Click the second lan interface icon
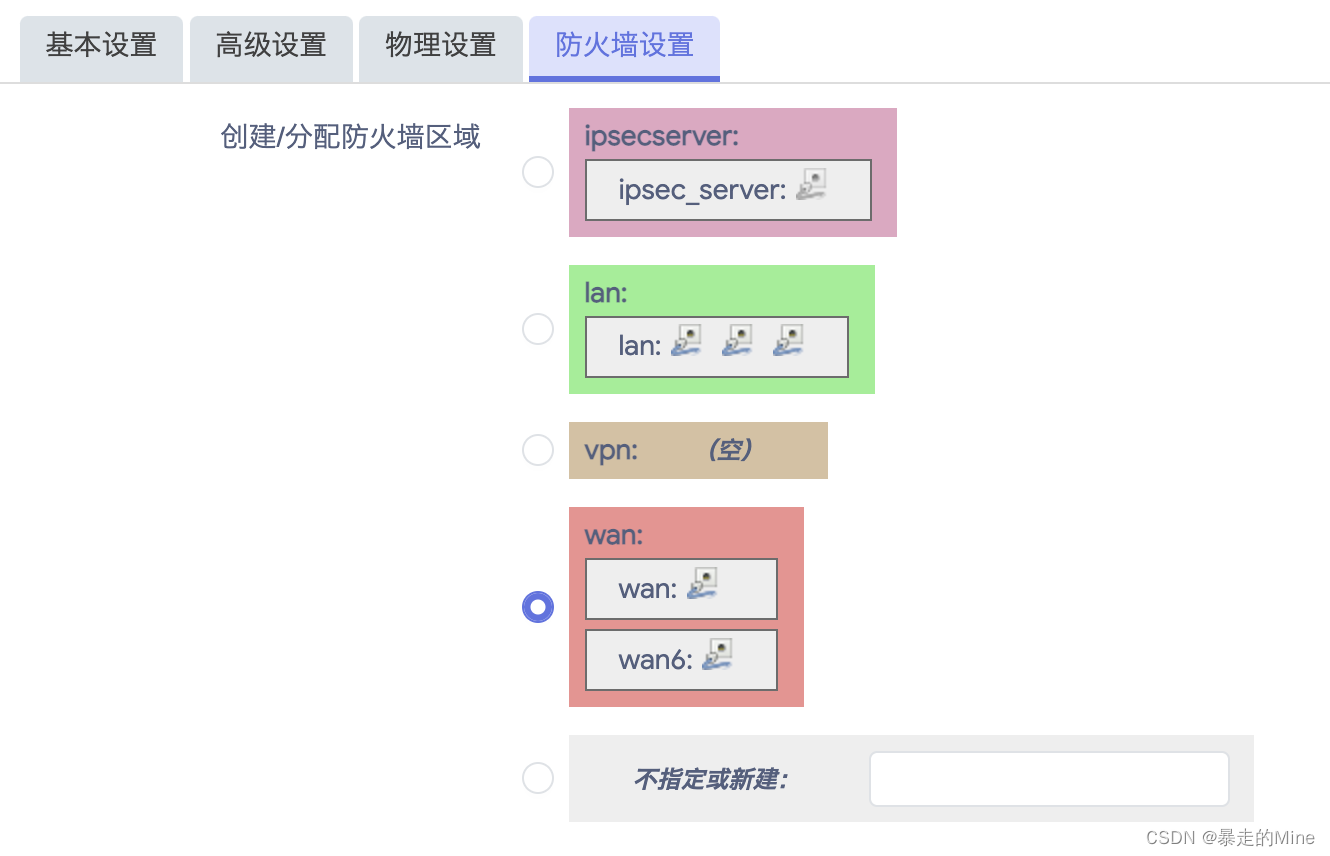The image size is (1330, 856). [737, 341]
